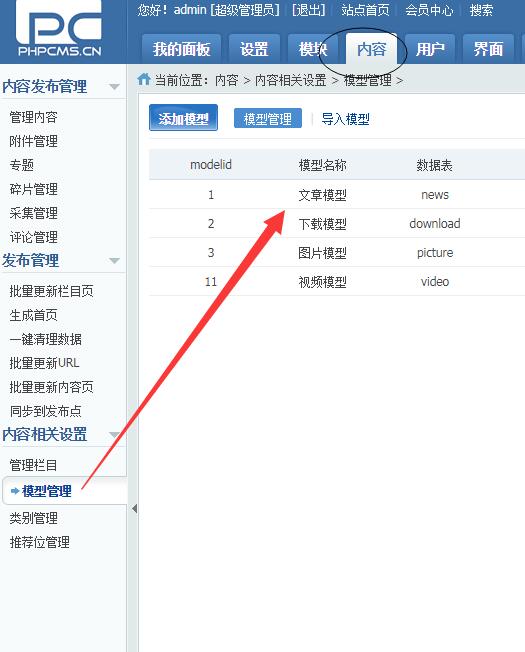The height and width of the screenshot is (652, 525).
Task: Select 模型管理 sidebar item
Action: (47, 491)
